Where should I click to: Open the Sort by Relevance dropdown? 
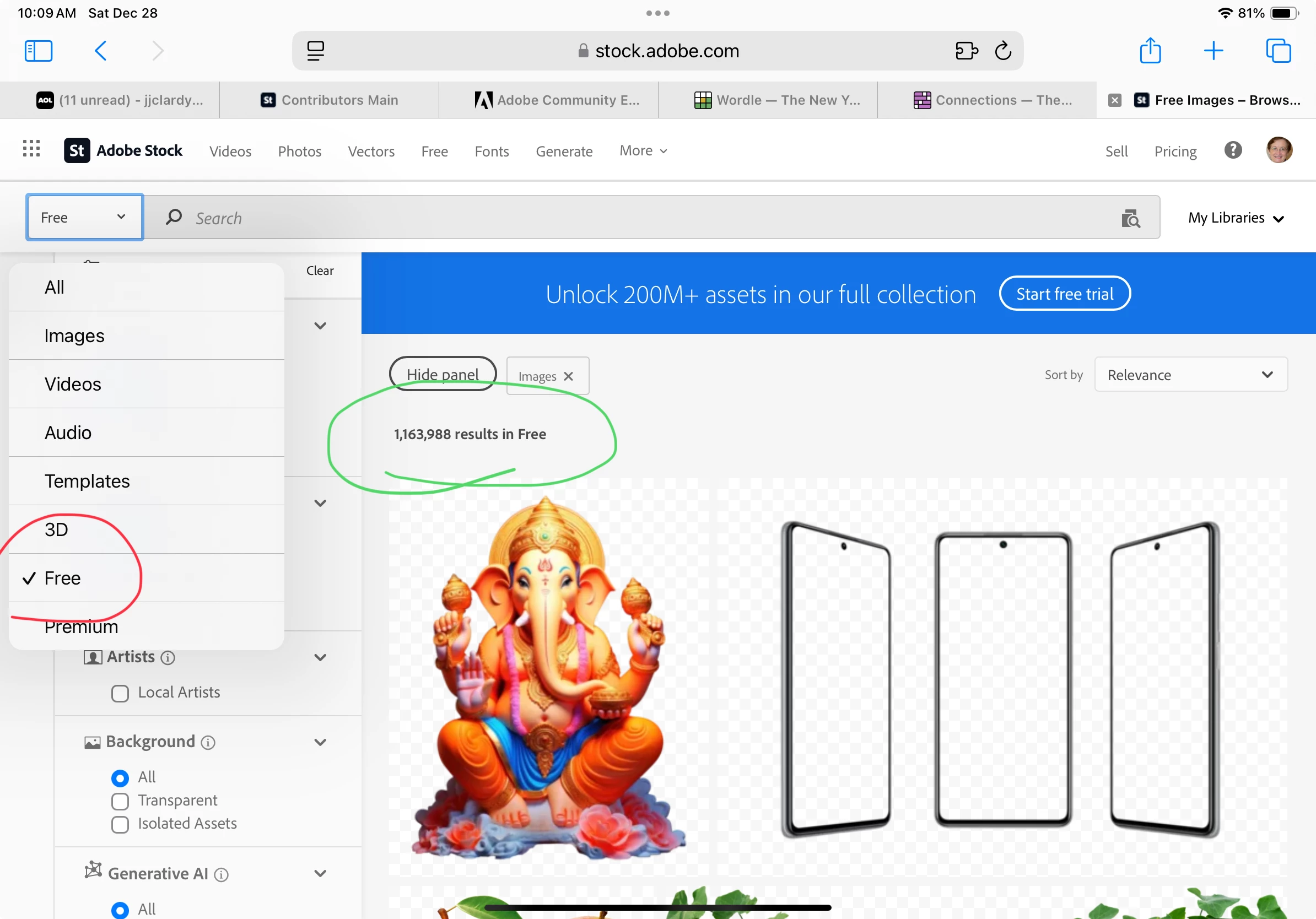pyautogui.click(x=1190, y=375)
